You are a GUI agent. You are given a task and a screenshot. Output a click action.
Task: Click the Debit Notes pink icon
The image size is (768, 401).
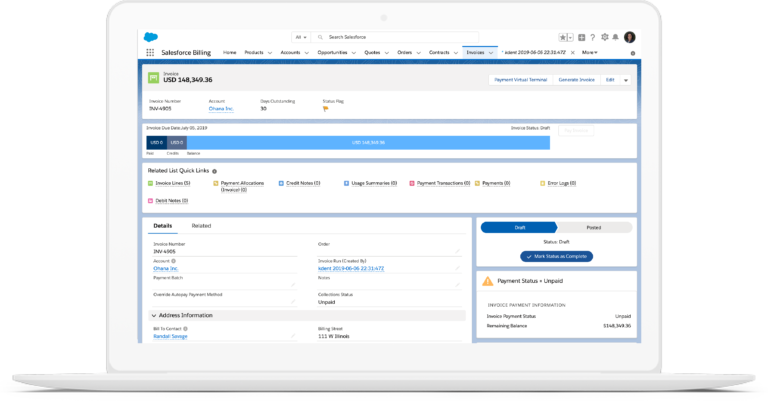150,201
